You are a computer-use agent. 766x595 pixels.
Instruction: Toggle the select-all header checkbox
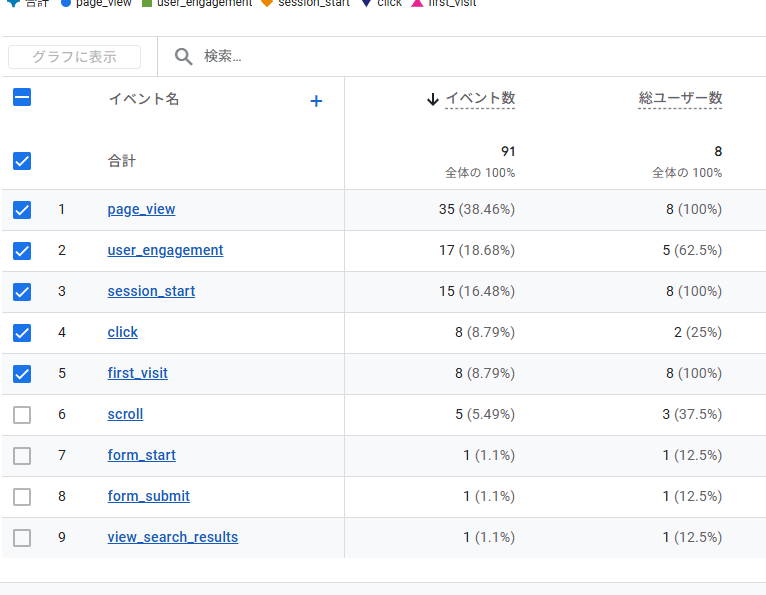tap(22, 98)
